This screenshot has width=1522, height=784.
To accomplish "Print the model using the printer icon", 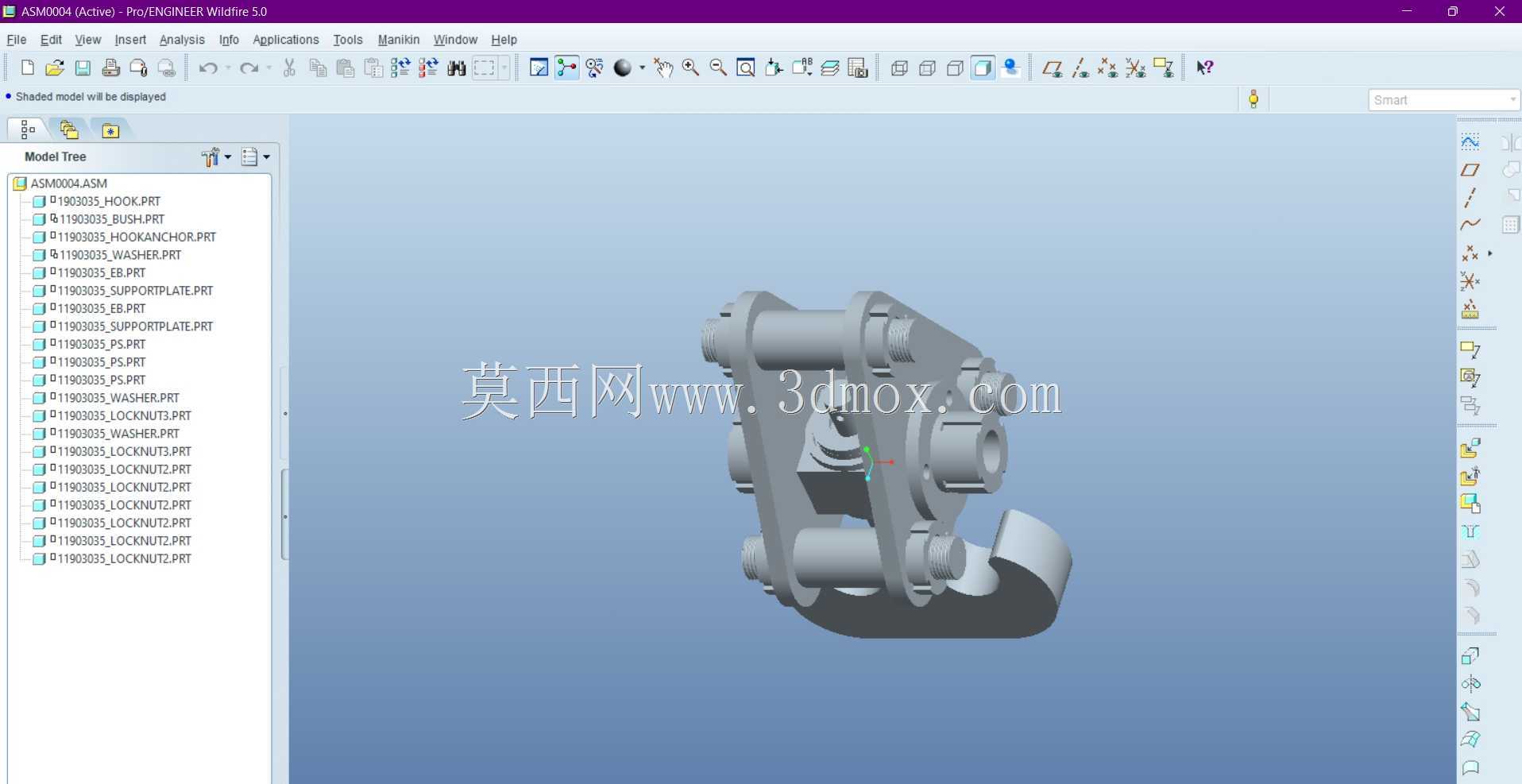I will 111,68.
